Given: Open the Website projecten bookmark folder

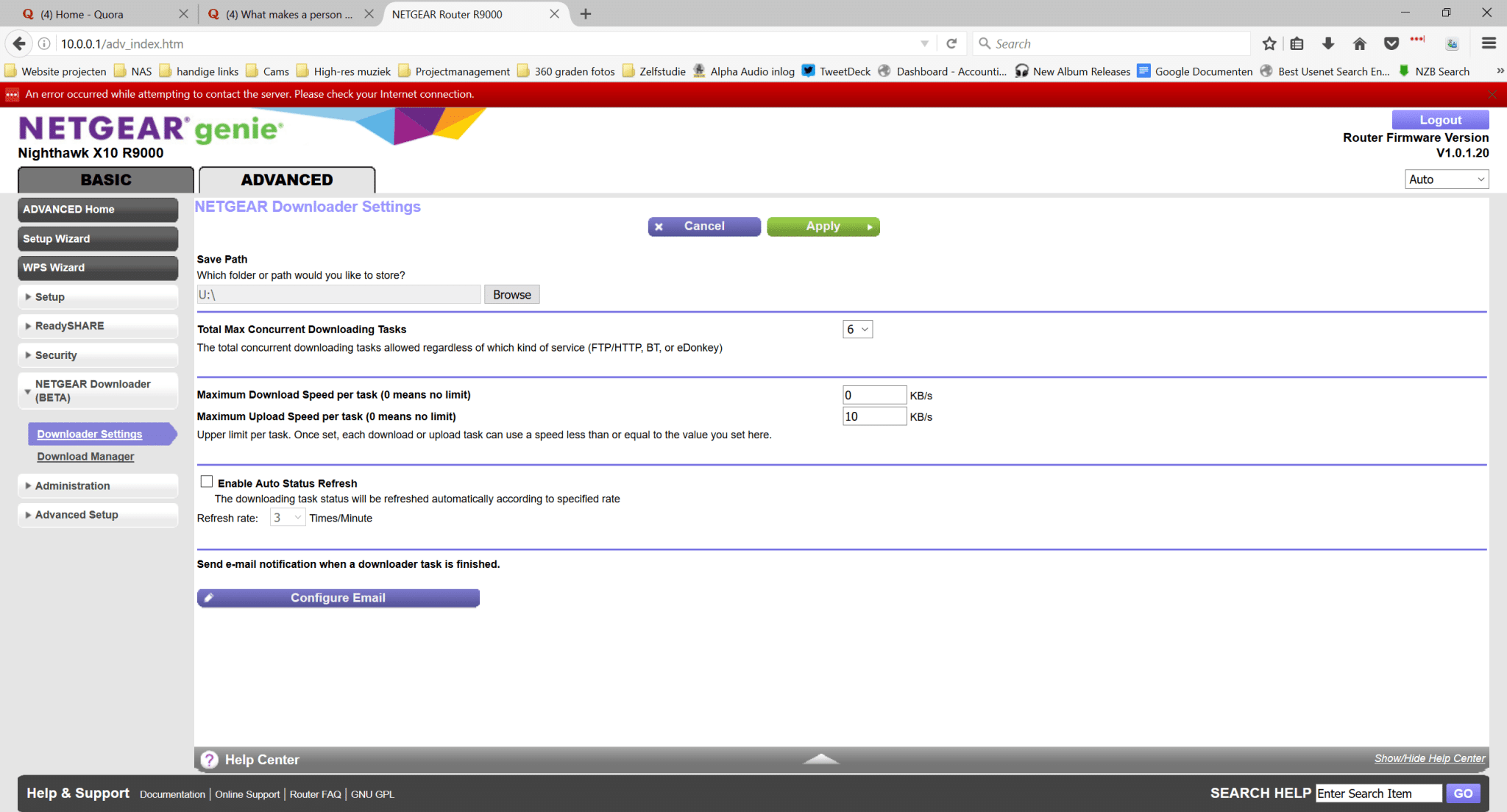Looking at the screenshot, I should tap(55, 71).
